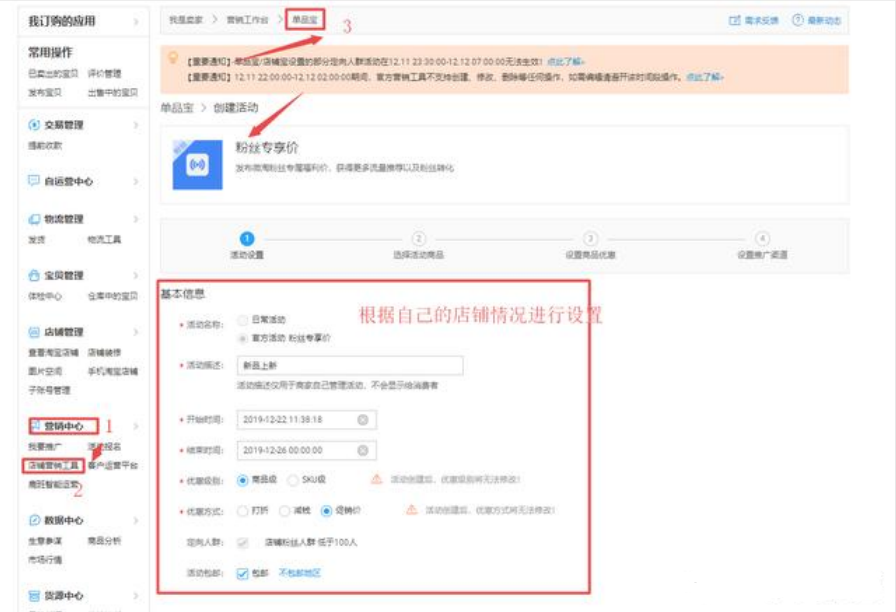This screenshot has width=896, height=612.
Task: Click the 数据中心 sidebar icon
Action: [34, 520]
